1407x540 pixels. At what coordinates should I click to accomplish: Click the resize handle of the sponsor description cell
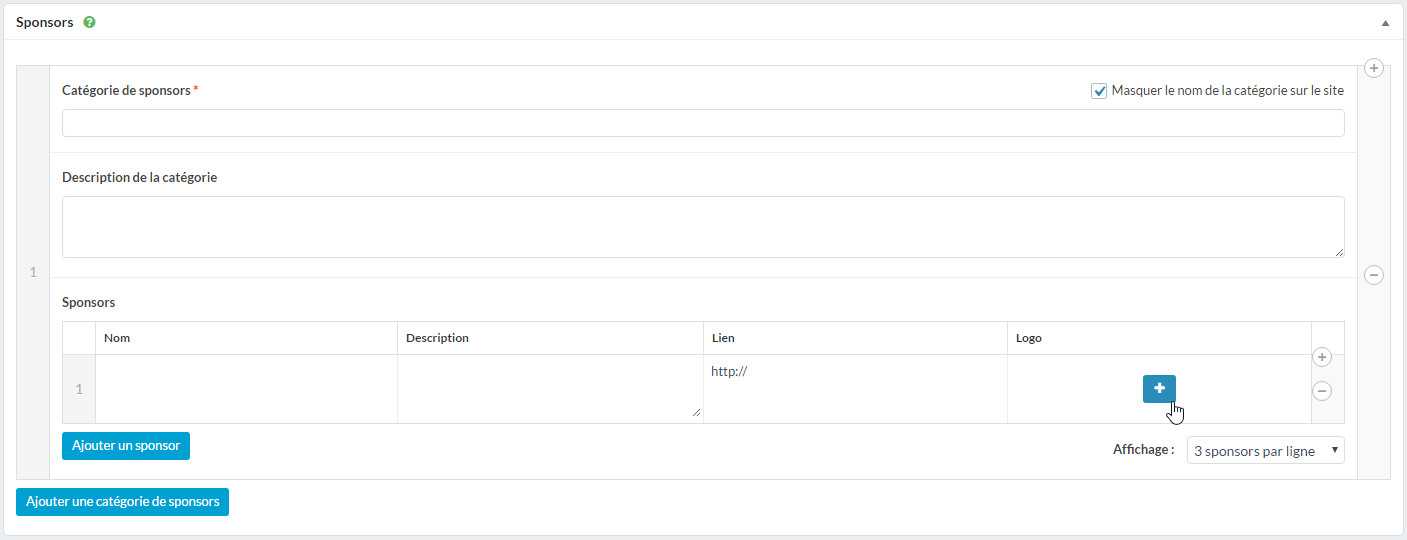(697, 412)
